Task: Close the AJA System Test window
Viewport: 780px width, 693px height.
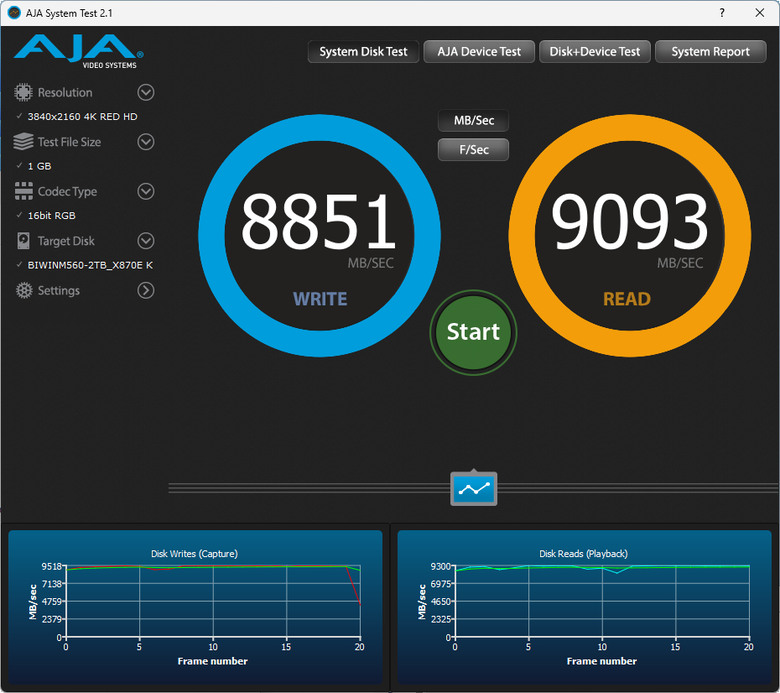Action: [x=760, y=13]
